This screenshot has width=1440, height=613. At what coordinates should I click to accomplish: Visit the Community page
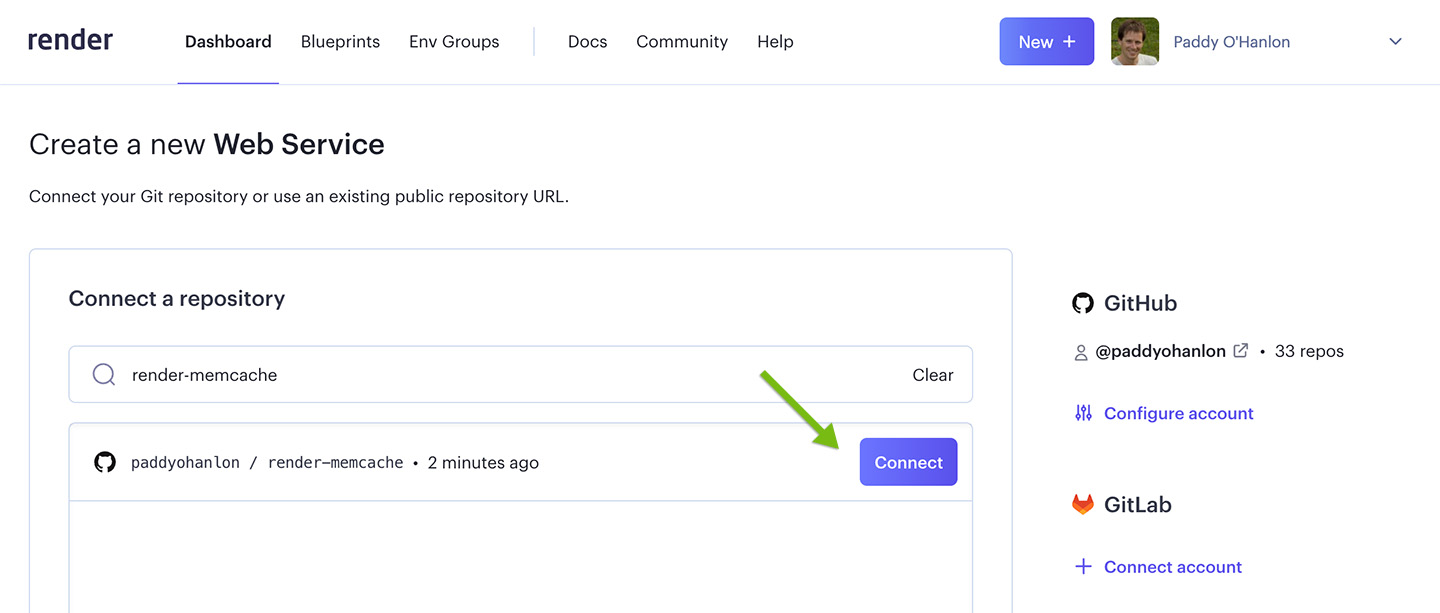point(682,42)
